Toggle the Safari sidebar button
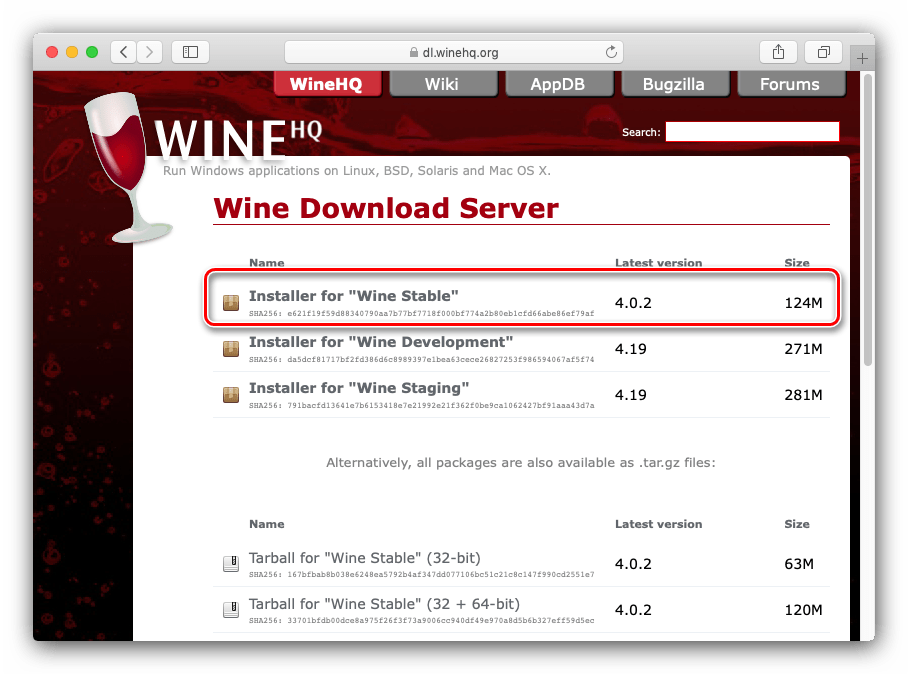 (x=189, y=52)
